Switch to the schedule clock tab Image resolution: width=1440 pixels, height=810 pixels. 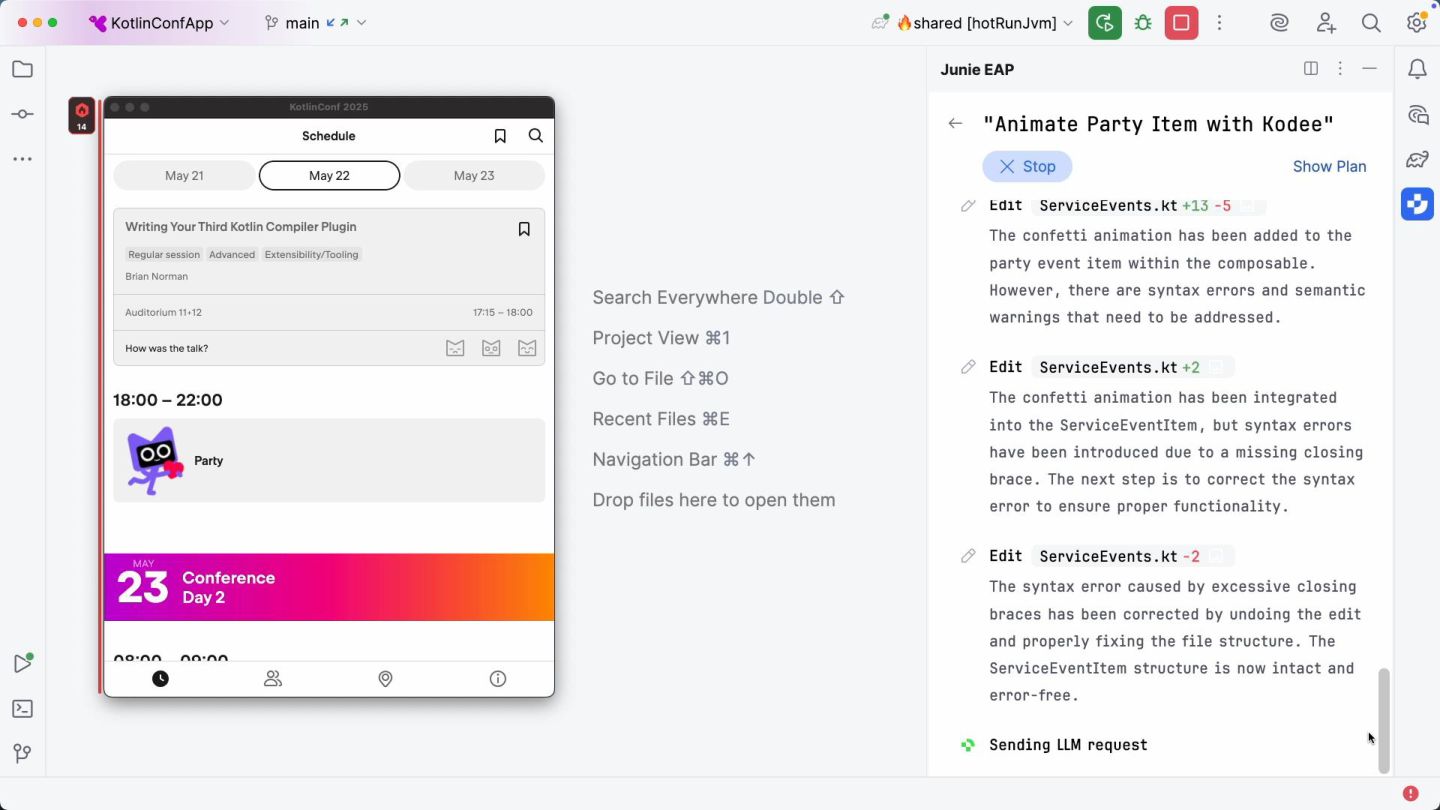(x=160, y=679)
